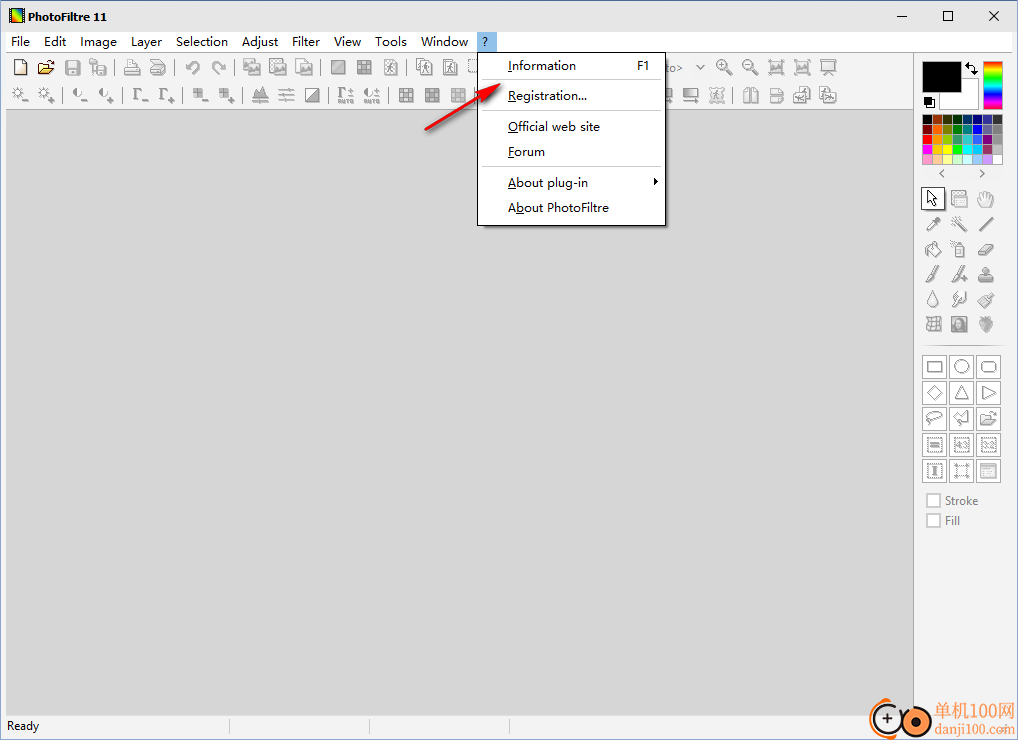Select the Ellipse selection shape
Viewport: 1018px width, 740px height.
coord(962,367)
